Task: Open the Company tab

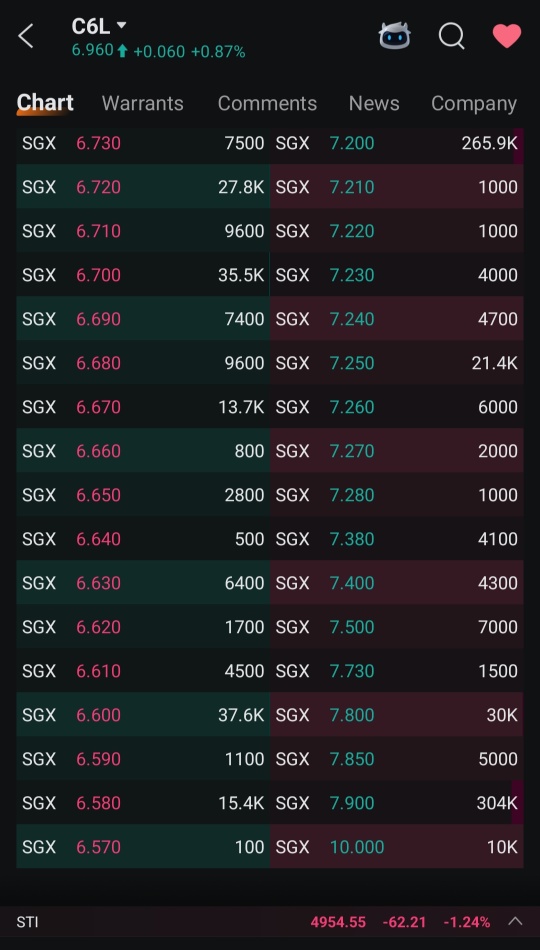Action: click(x=474, y=104)
